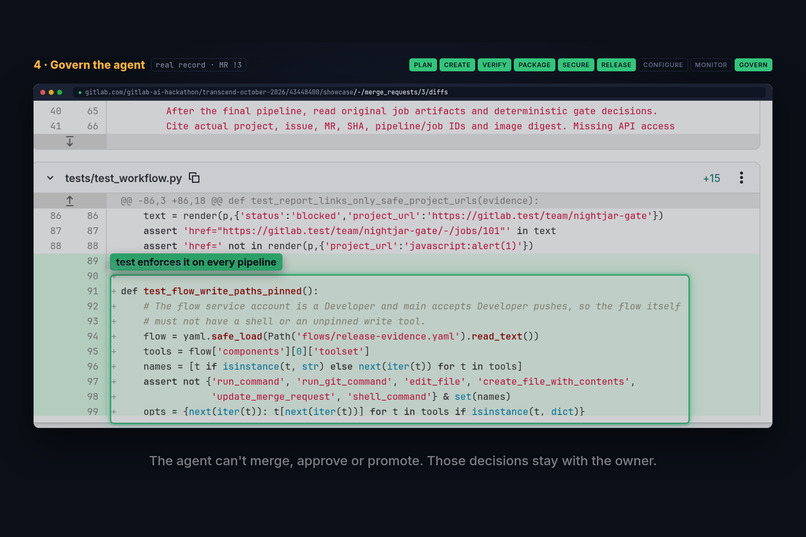
Task: Select the SECURE stage badge
Action: [576, 65]
